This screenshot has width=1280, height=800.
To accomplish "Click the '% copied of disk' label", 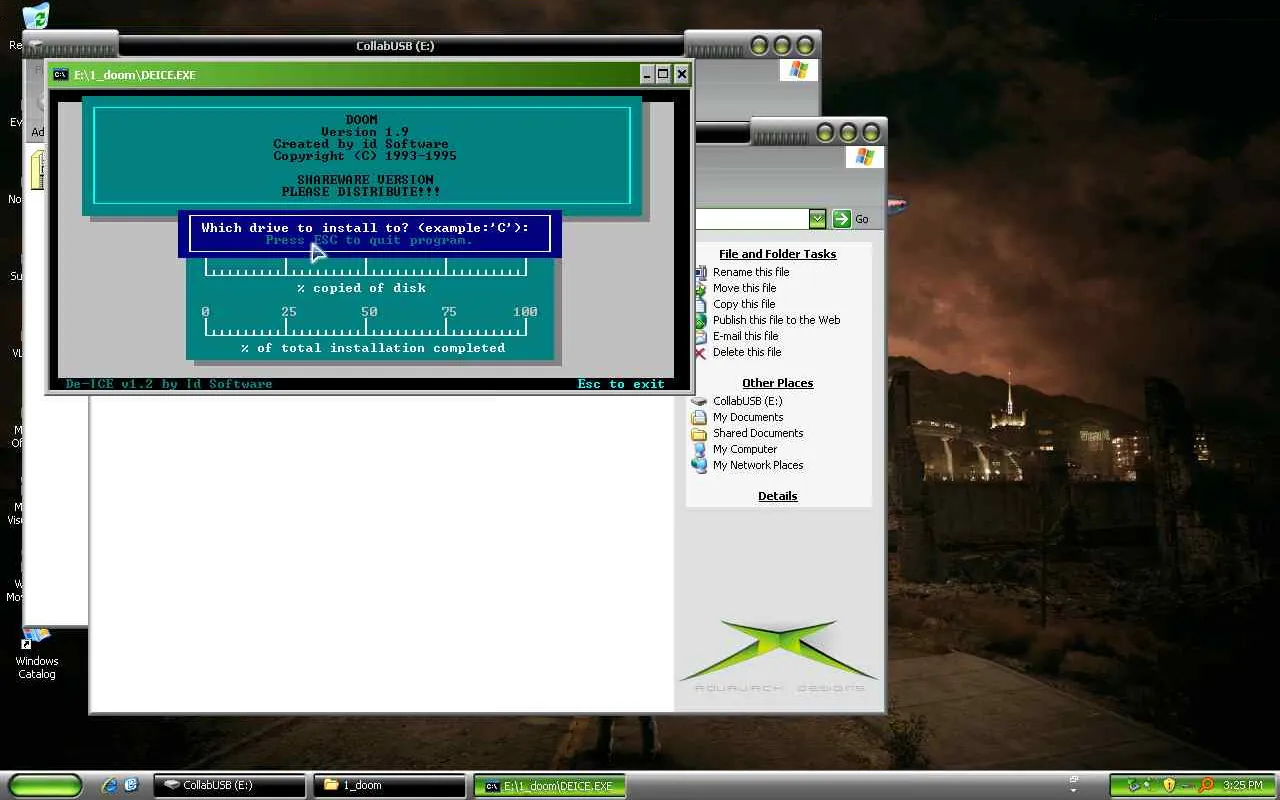I will click(361, 288).
